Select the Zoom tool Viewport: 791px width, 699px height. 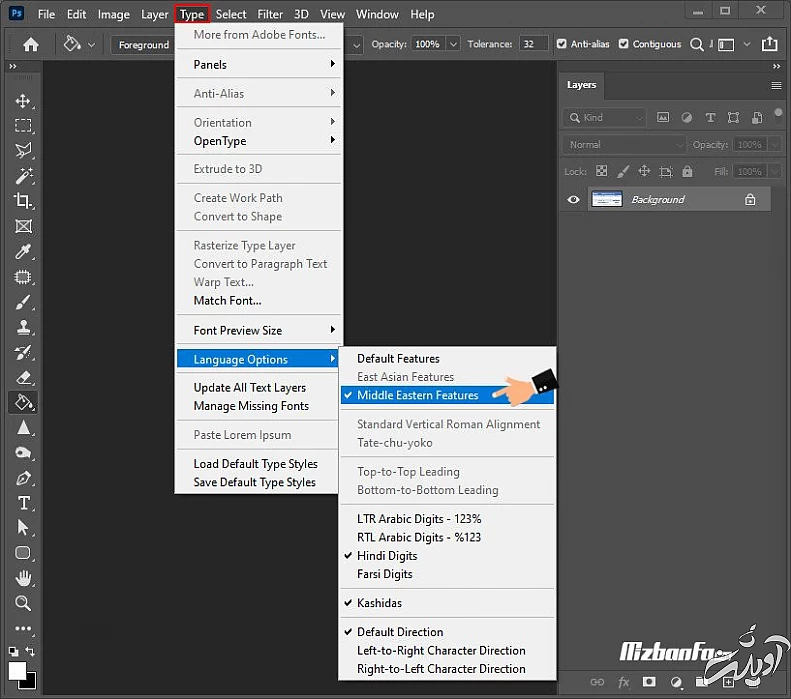tap(23, 603)
